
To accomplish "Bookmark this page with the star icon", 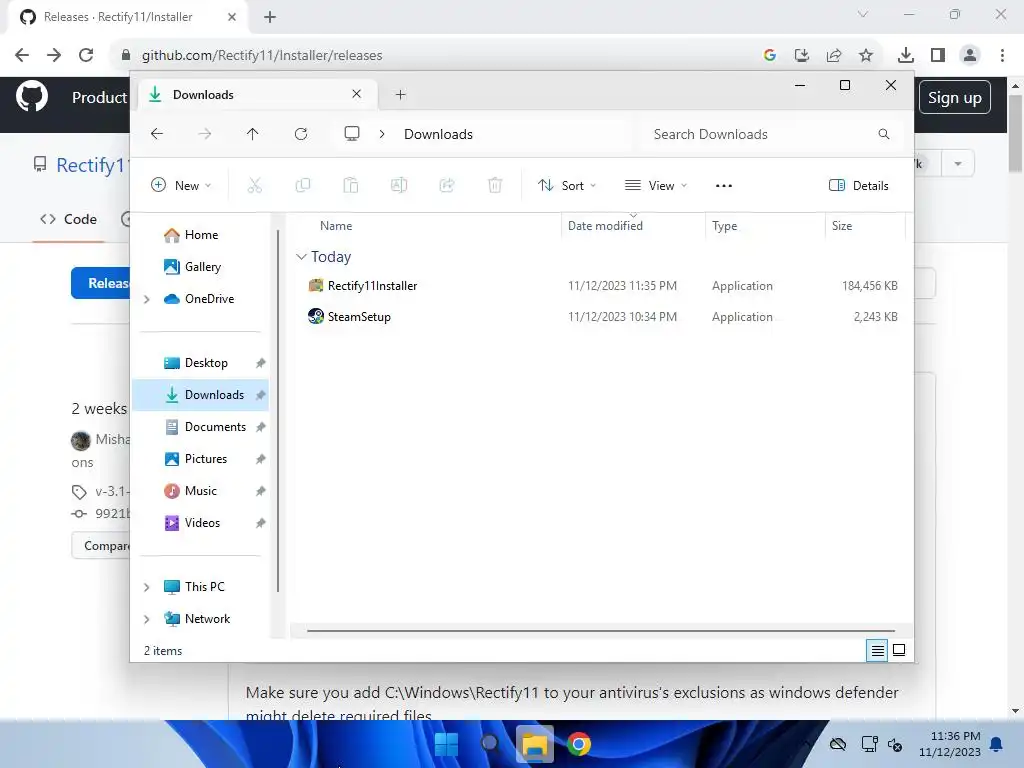I will (866, 55).
